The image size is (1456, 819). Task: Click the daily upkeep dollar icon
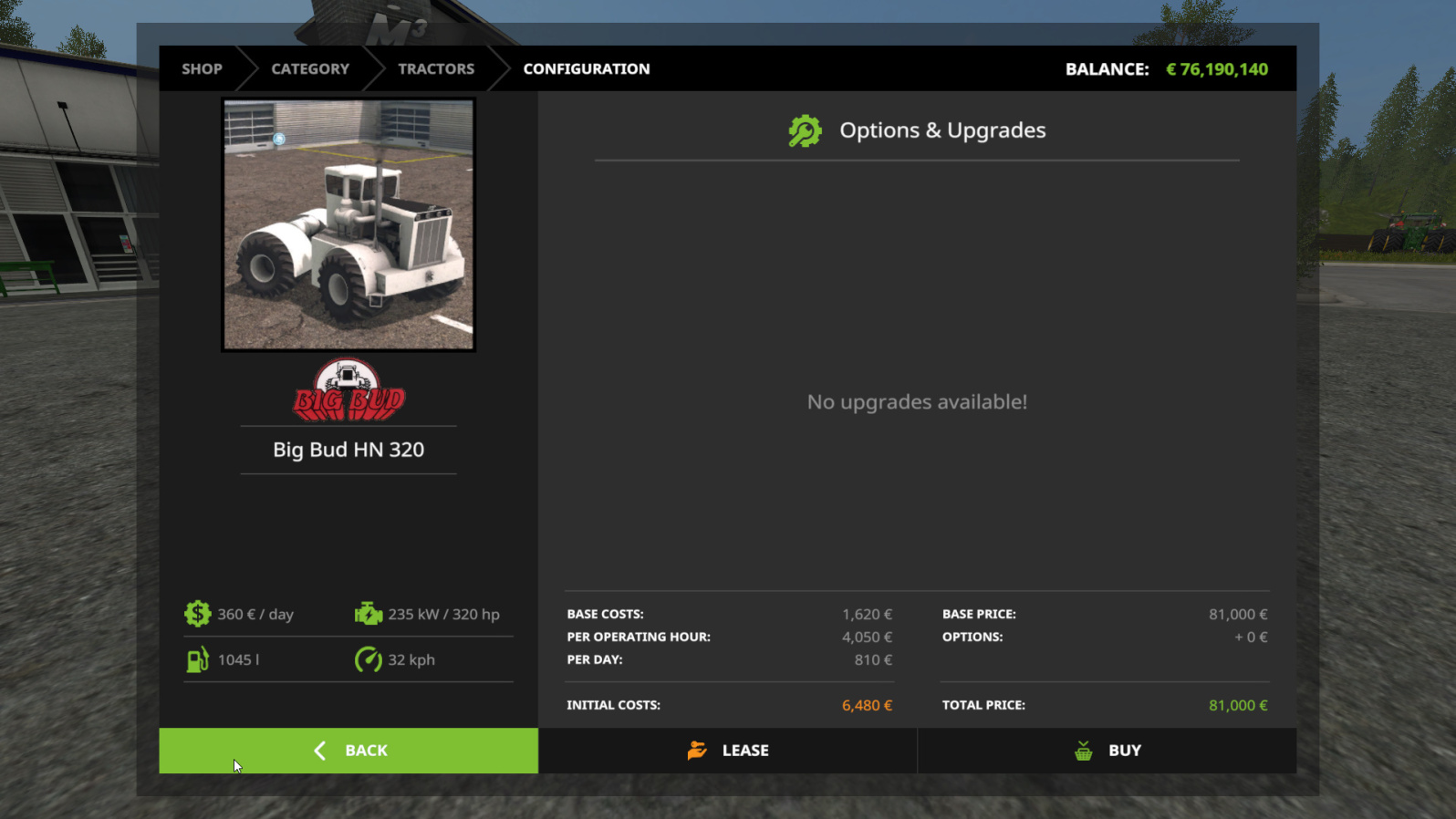point(197,614)
